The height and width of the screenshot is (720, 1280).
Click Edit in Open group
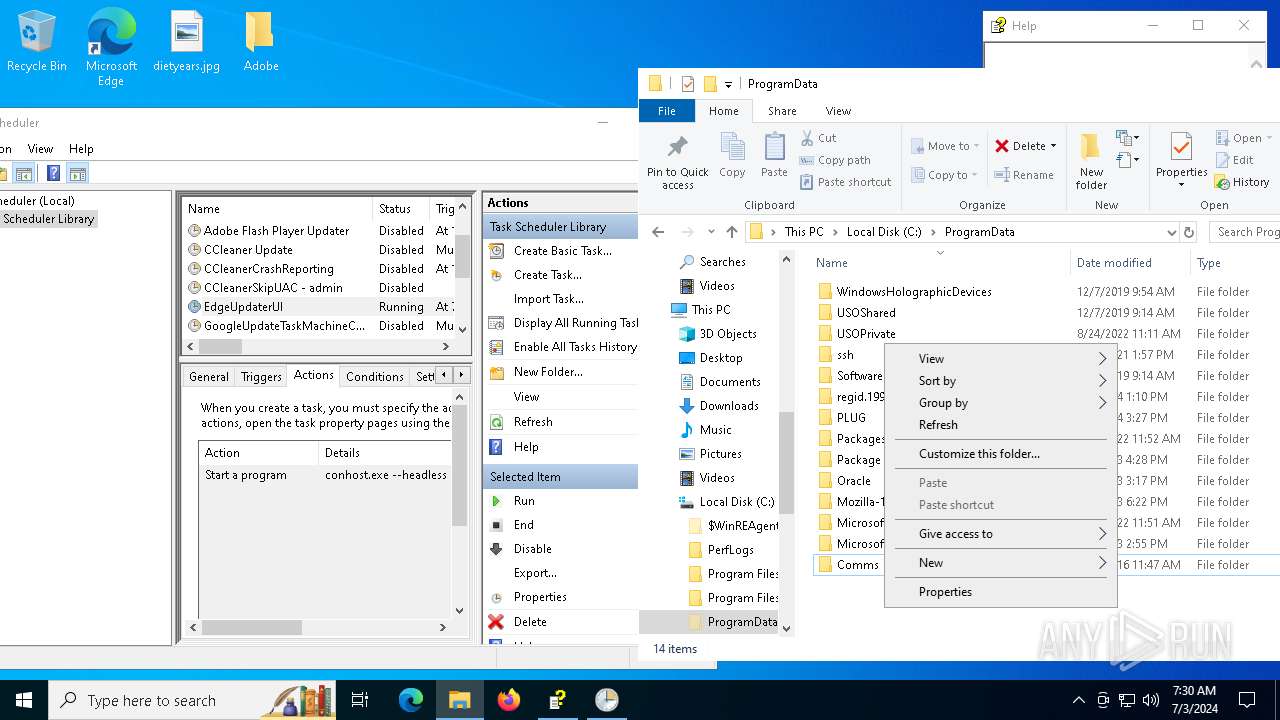pos(1235,160)
